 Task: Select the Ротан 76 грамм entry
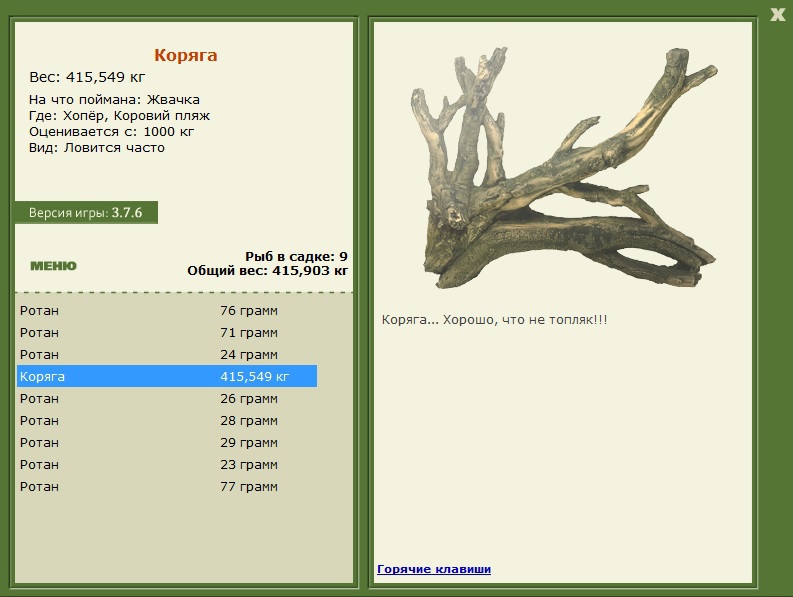167,311
